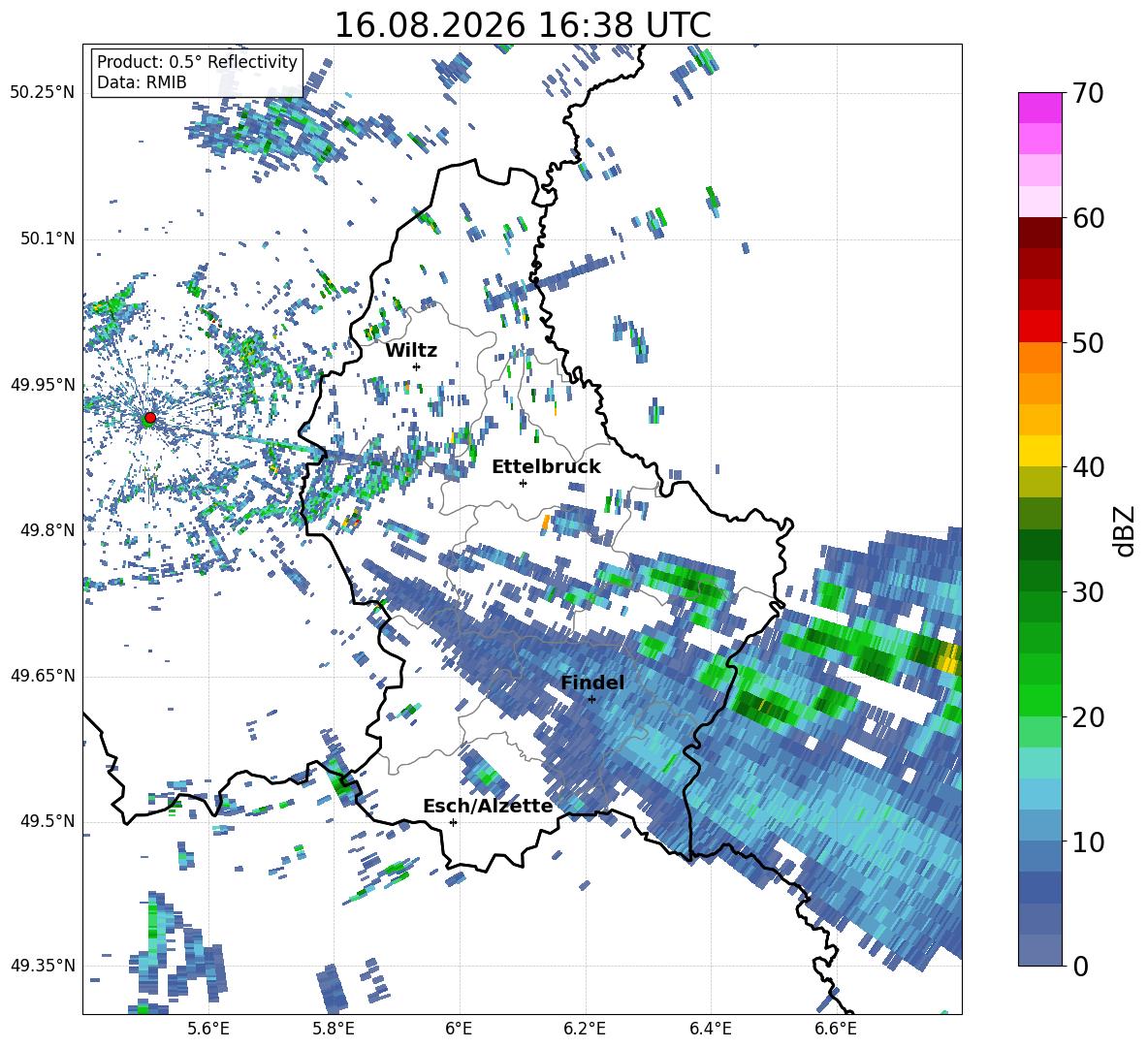Click the red radar site dot

tap(150, 417)
